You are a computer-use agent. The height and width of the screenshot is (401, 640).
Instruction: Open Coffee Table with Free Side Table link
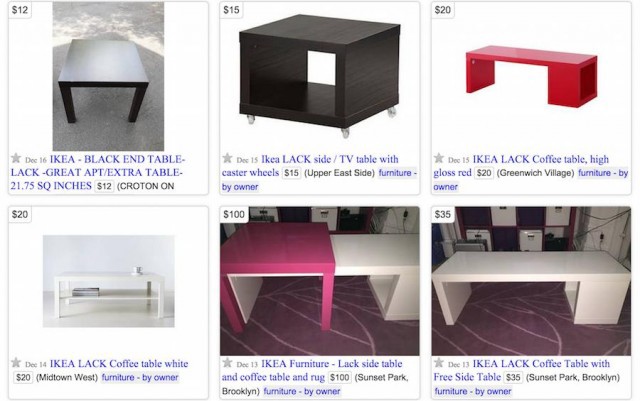(x=522, y=370)
